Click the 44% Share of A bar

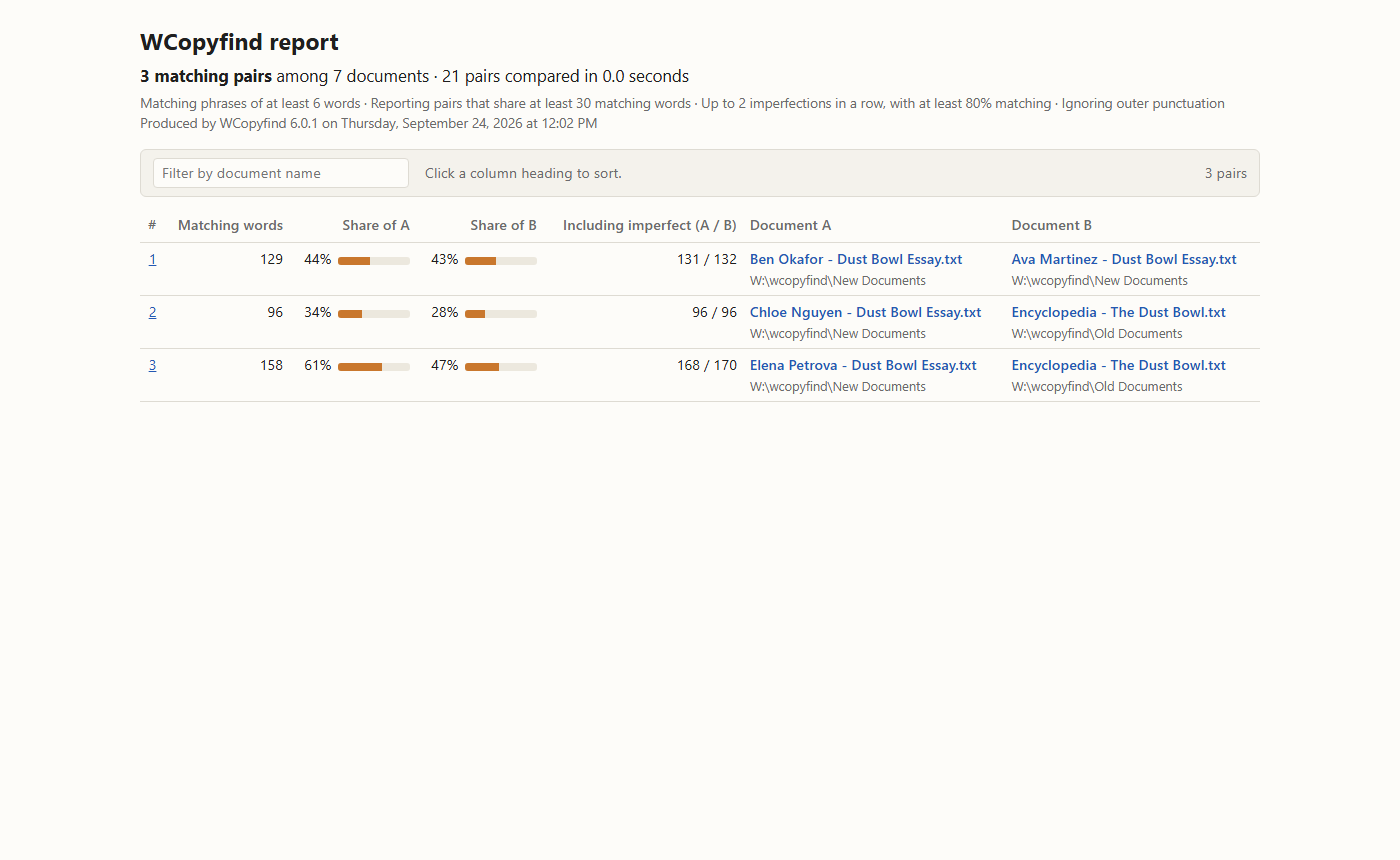pyautogui.click(x=374, y=261)
